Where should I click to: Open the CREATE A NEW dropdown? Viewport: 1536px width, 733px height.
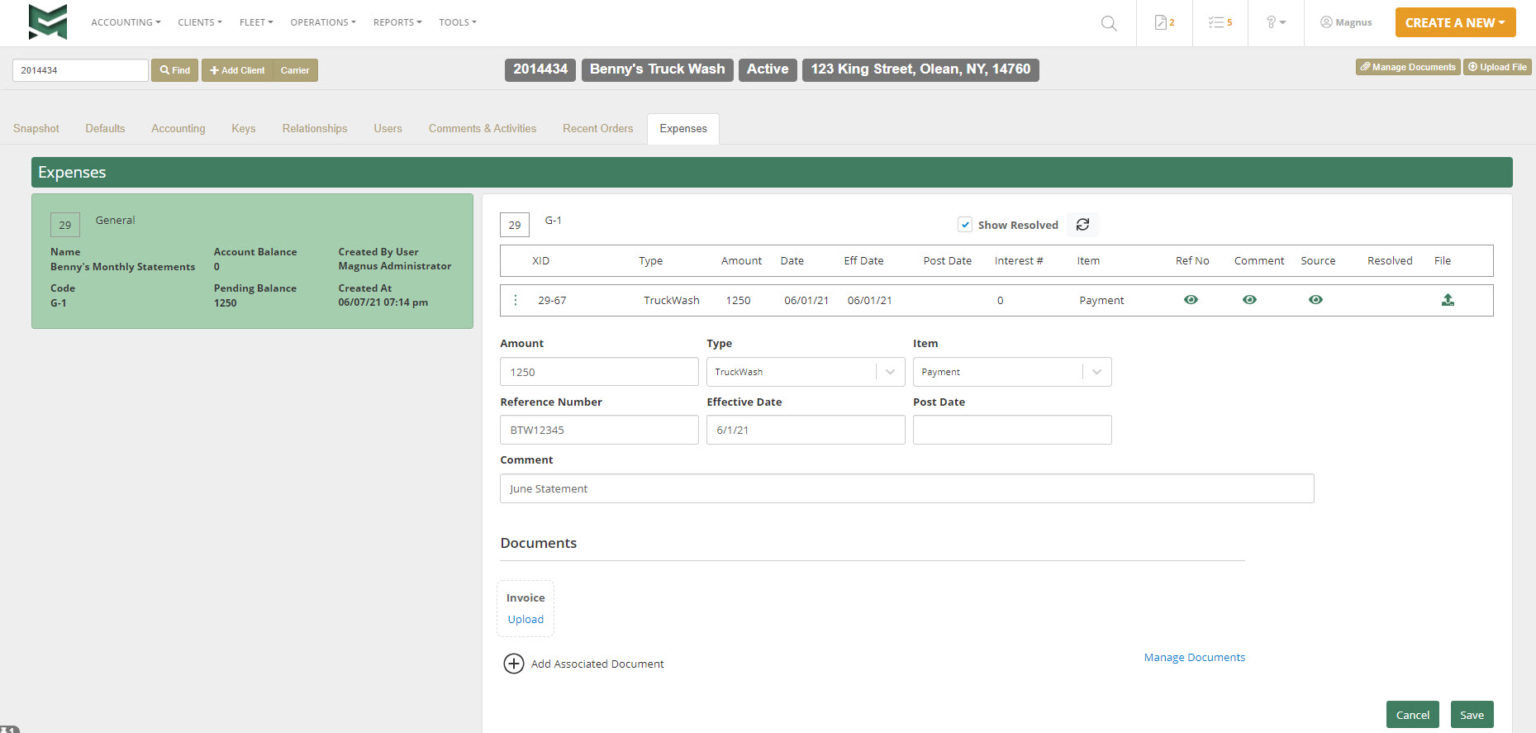(1455, 21)
